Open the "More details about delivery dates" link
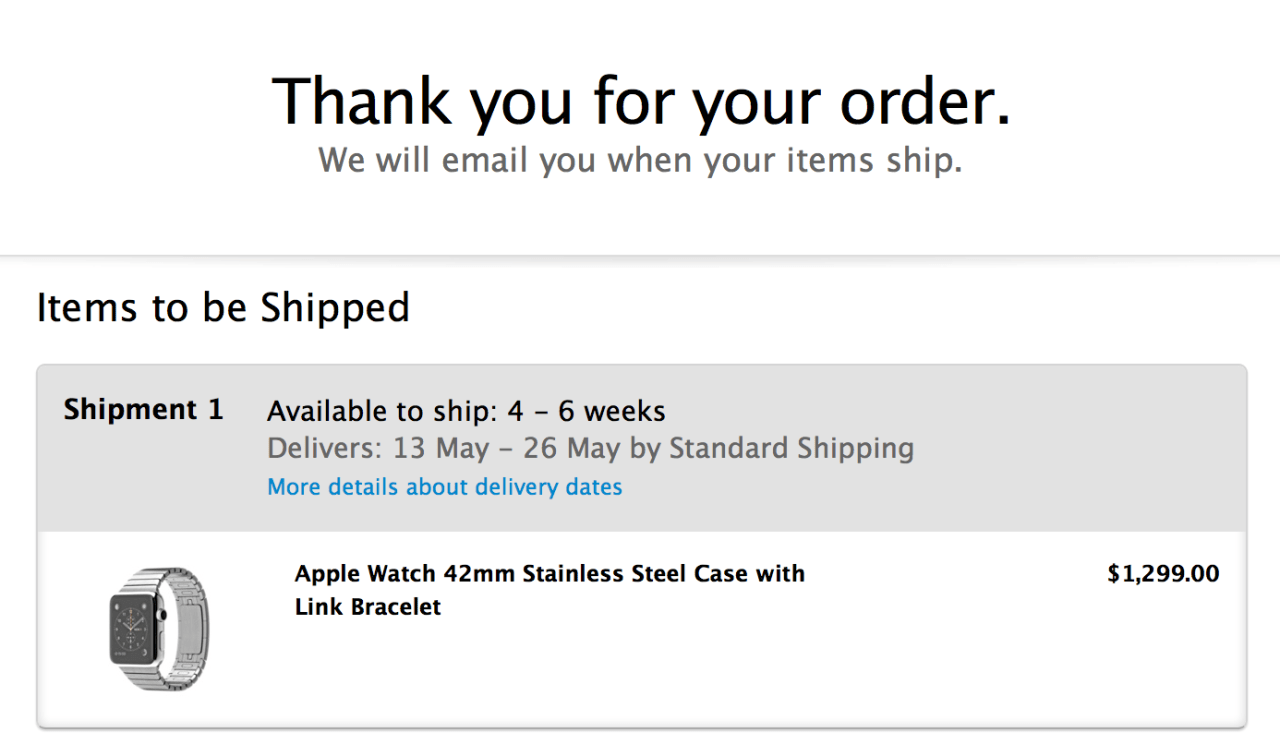Screen dimensions: 1280x744 click(444, 487)
